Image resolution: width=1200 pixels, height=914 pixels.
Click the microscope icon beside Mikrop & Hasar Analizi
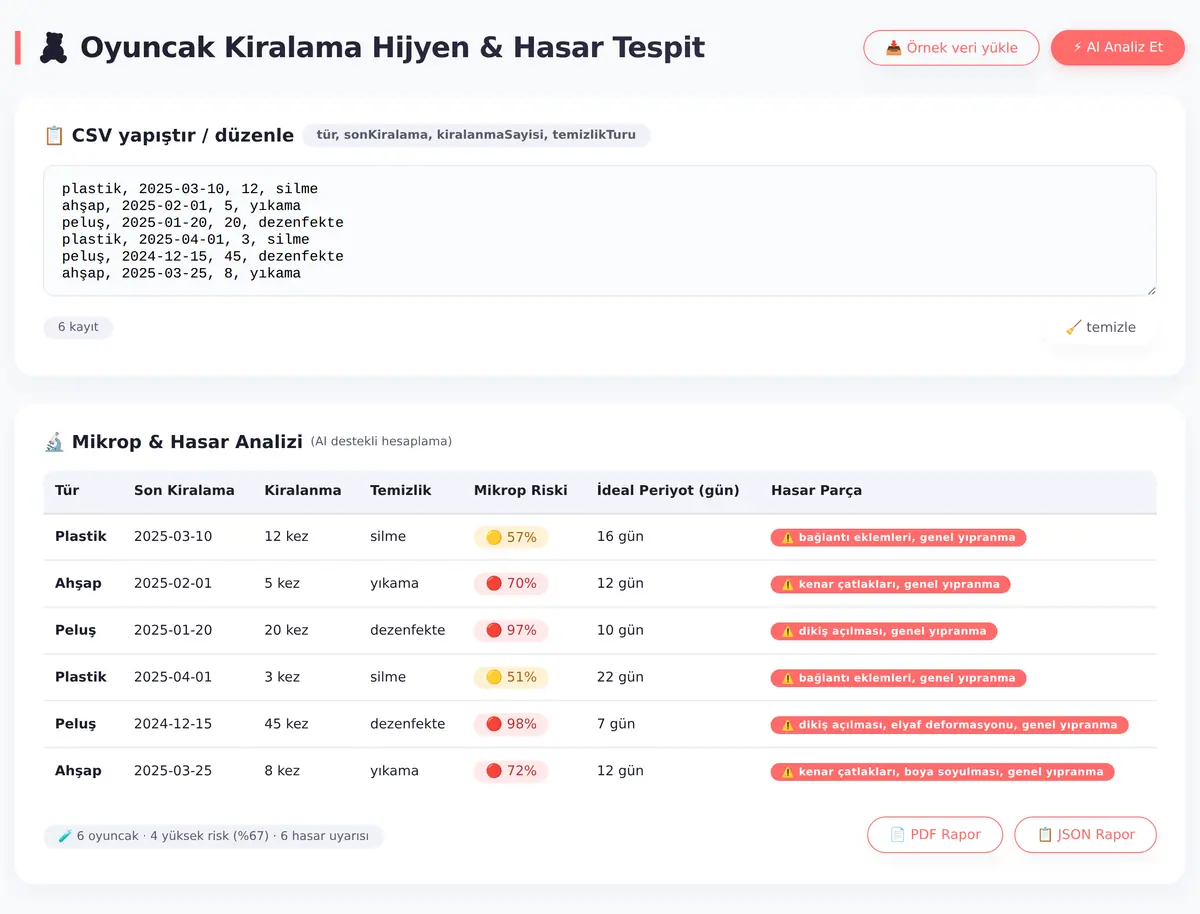[54, 441]
